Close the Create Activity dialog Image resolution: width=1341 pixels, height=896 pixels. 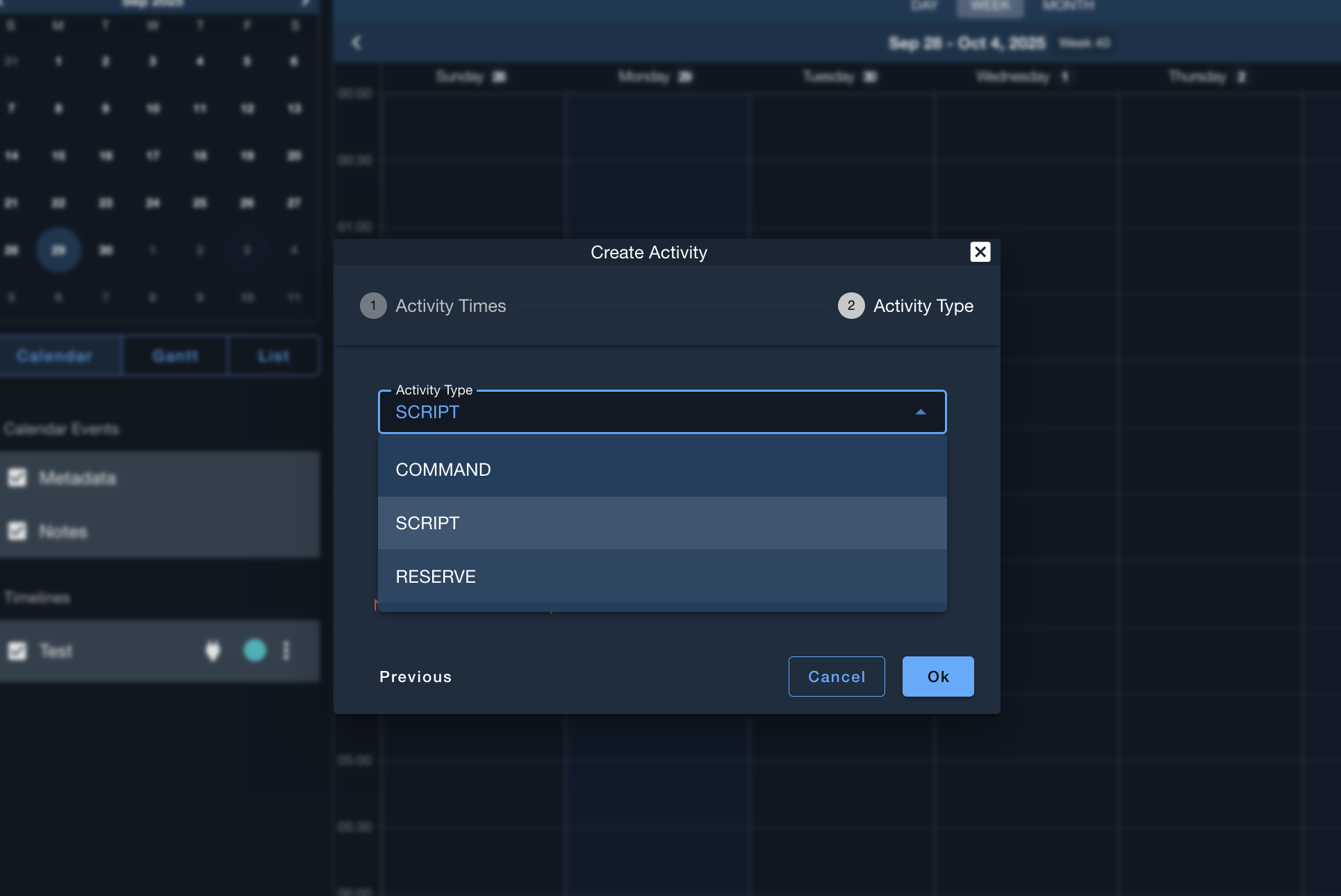[980, 251]
